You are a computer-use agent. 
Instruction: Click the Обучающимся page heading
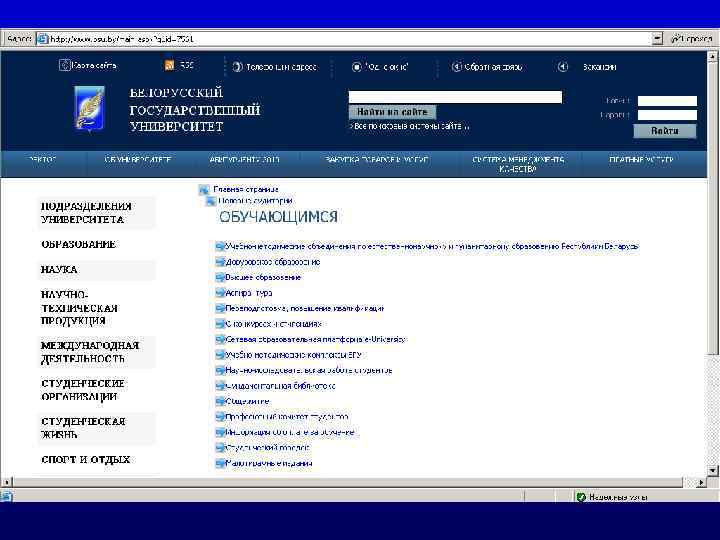click(x=278, y=217)
